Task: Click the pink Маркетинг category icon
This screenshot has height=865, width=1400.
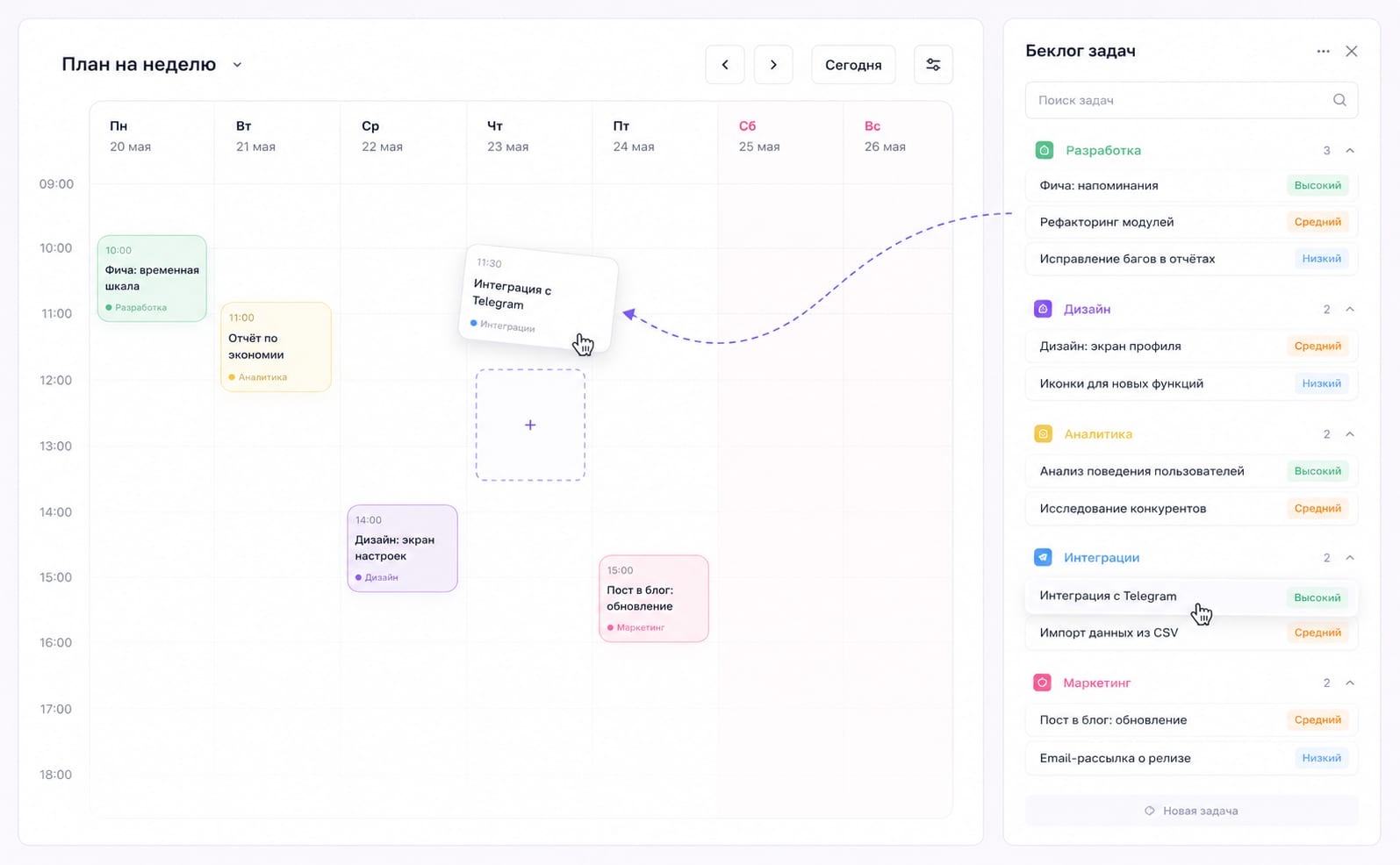Action: (x=1043, y=683)
